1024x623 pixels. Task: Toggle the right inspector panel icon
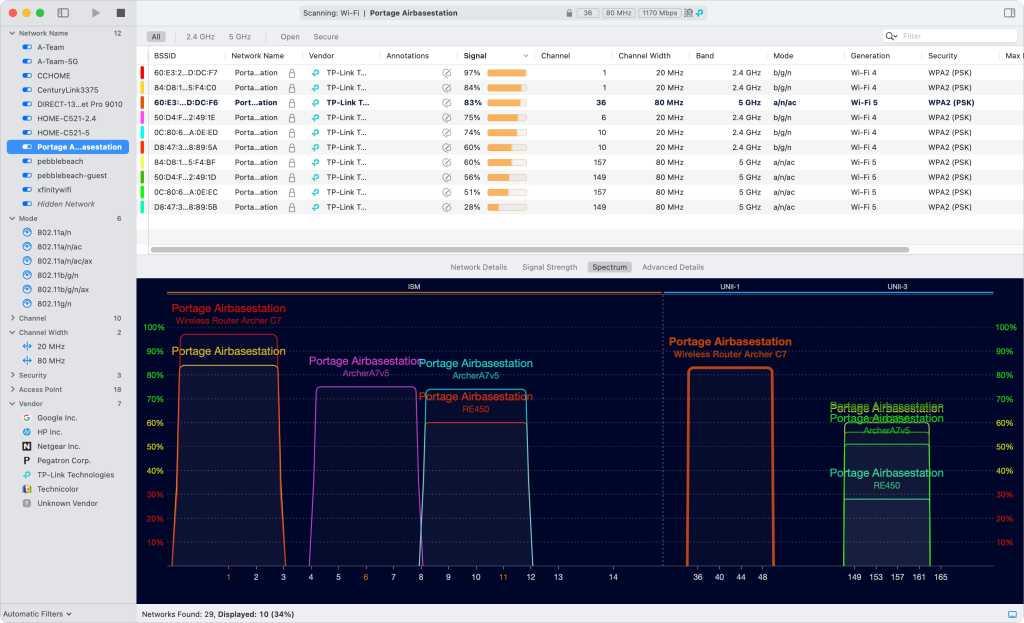[x=1009, y=12]
